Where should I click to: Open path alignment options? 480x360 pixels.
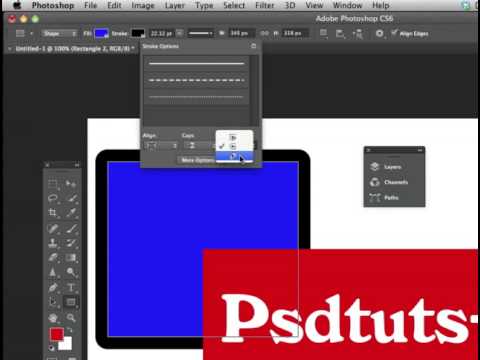click(340, 33)
